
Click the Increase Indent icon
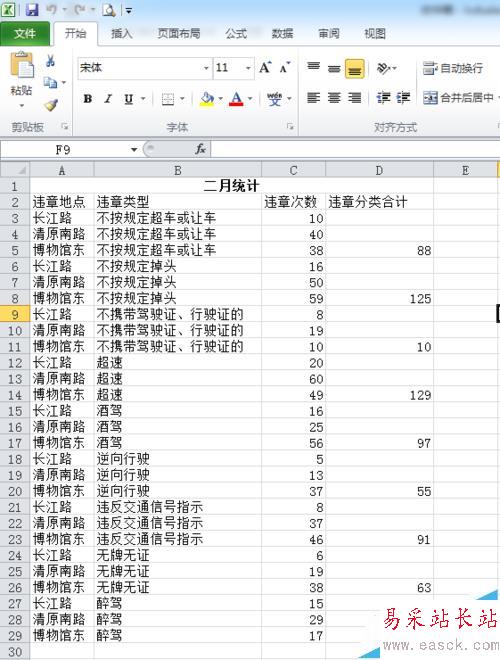[x=403, y=98]
